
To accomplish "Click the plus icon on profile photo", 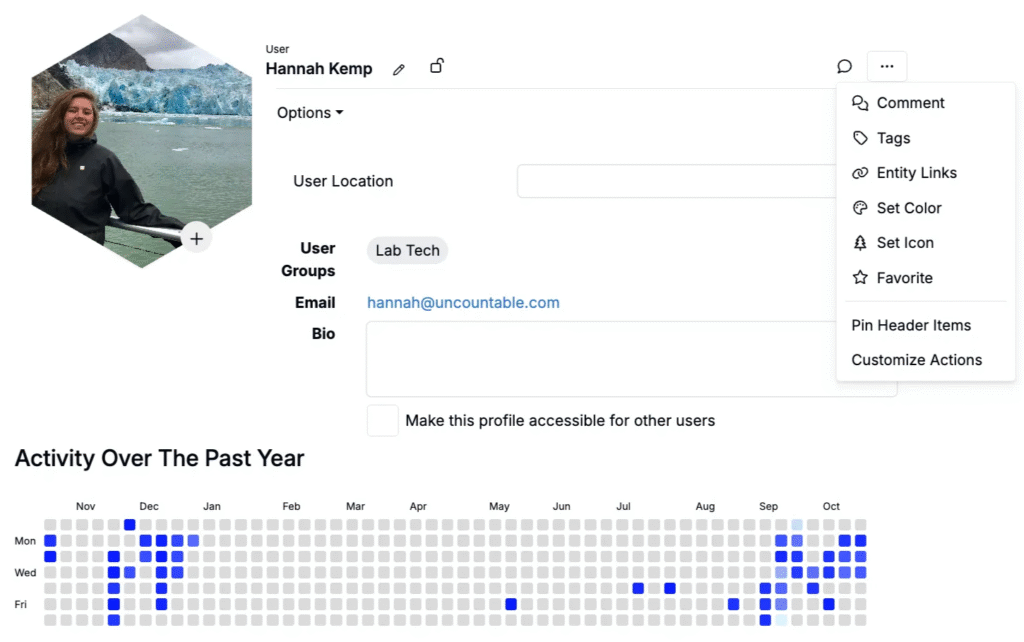I will click(197, 238).
